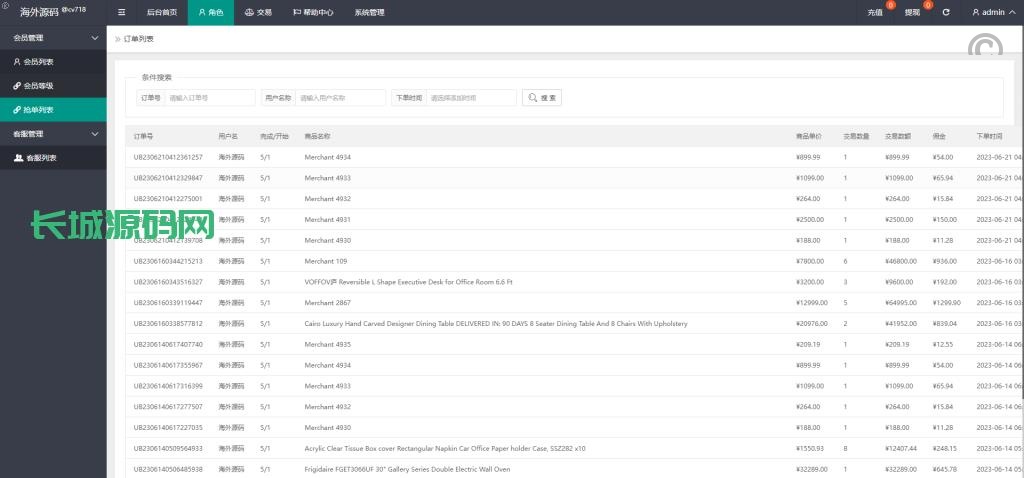Focus the 订单号 search input field
This screenshot has height=478, width=1024.
(x=209, y=98)
